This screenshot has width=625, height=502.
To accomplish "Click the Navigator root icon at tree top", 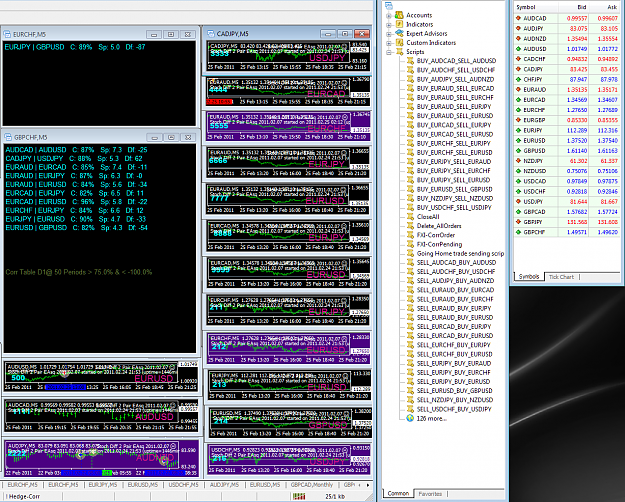I will click(x=389, y=6).
